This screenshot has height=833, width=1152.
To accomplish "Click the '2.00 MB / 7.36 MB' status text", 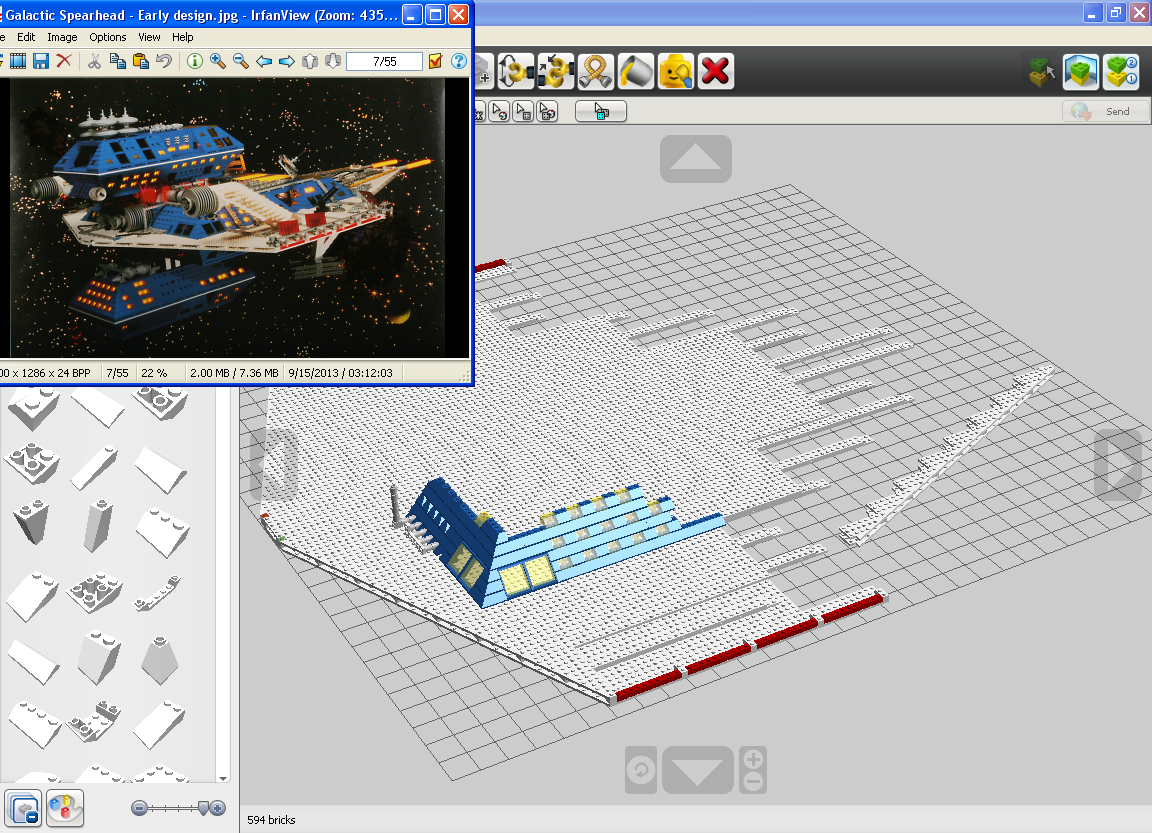I will click(x=234, y=373).
